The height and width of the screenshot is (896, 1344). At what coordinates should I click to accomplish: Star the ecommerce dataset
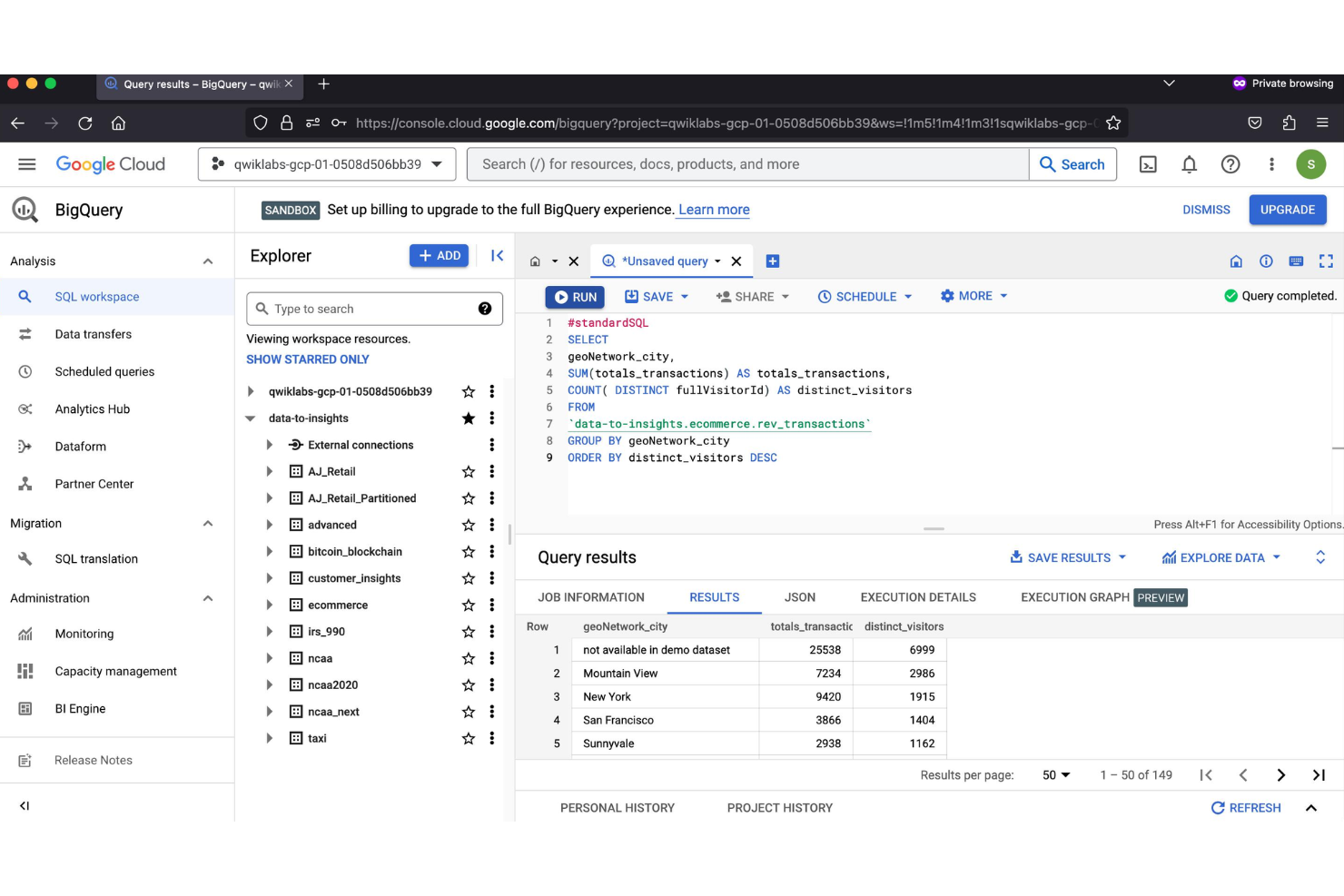pos(469,605)
